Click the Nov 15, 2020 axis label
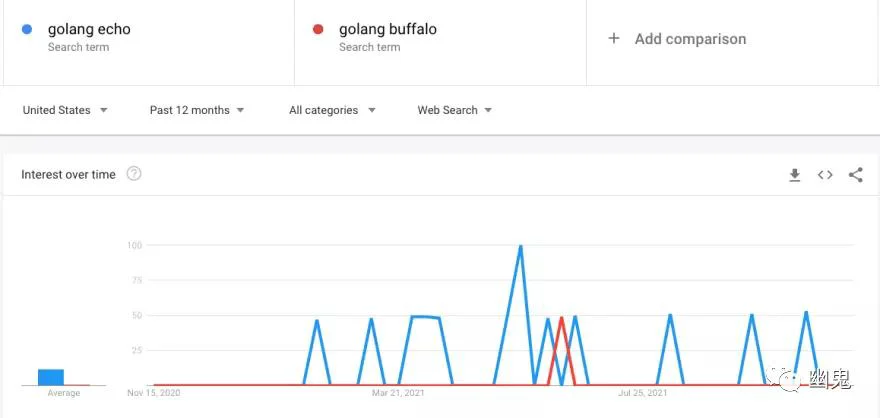This screenshot has width=880, height=418. point(154,393)
